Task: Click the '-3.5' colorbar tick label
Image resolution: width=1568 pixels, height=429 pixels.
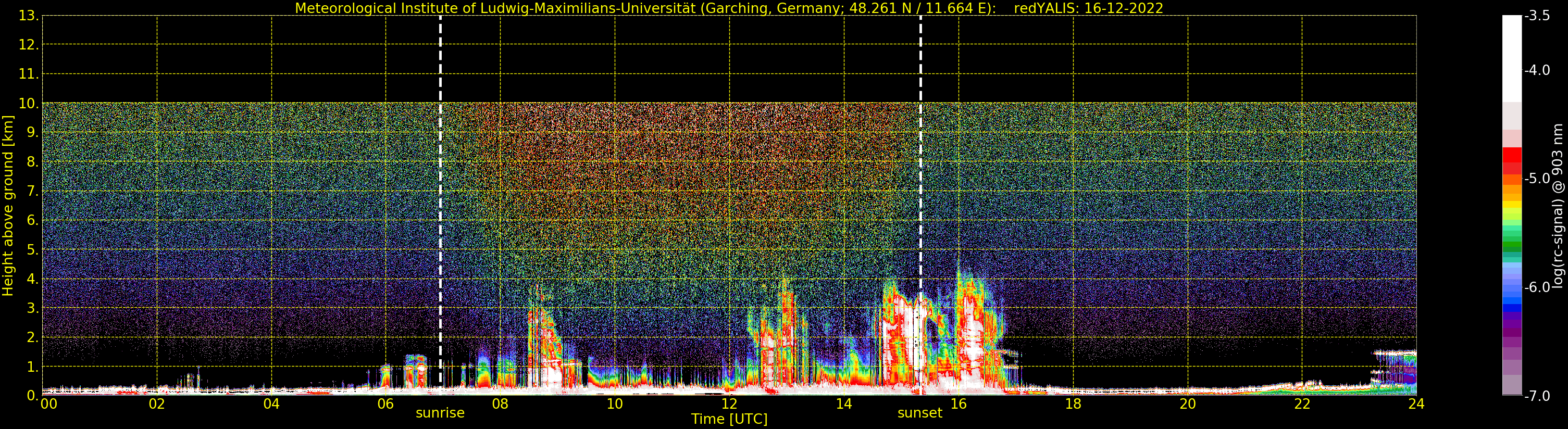Action: (1536, 16)
